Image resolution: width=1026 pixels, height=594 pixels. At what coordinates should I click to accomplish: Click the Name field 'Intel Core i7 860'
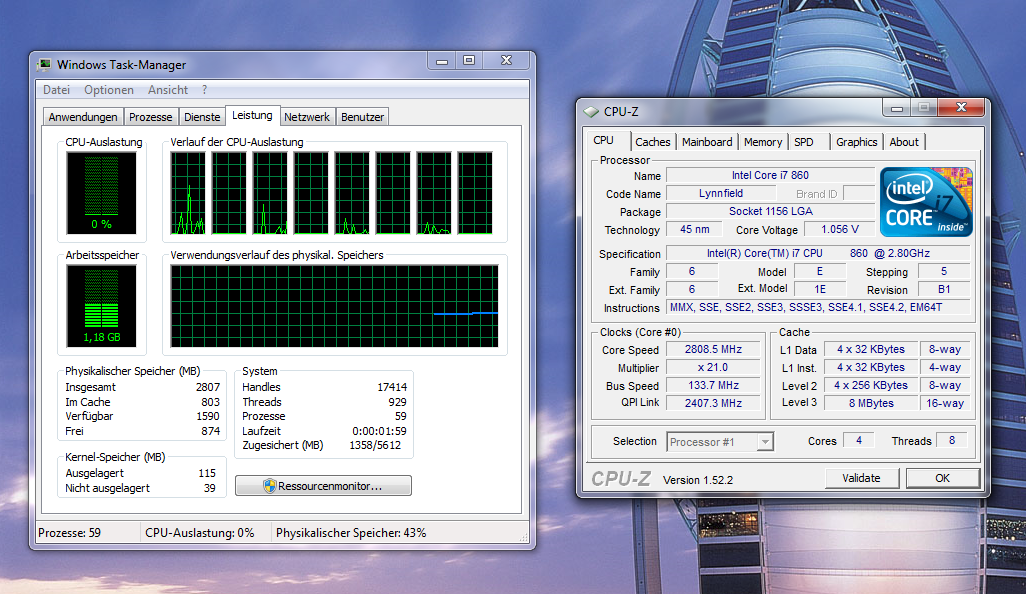770,175
